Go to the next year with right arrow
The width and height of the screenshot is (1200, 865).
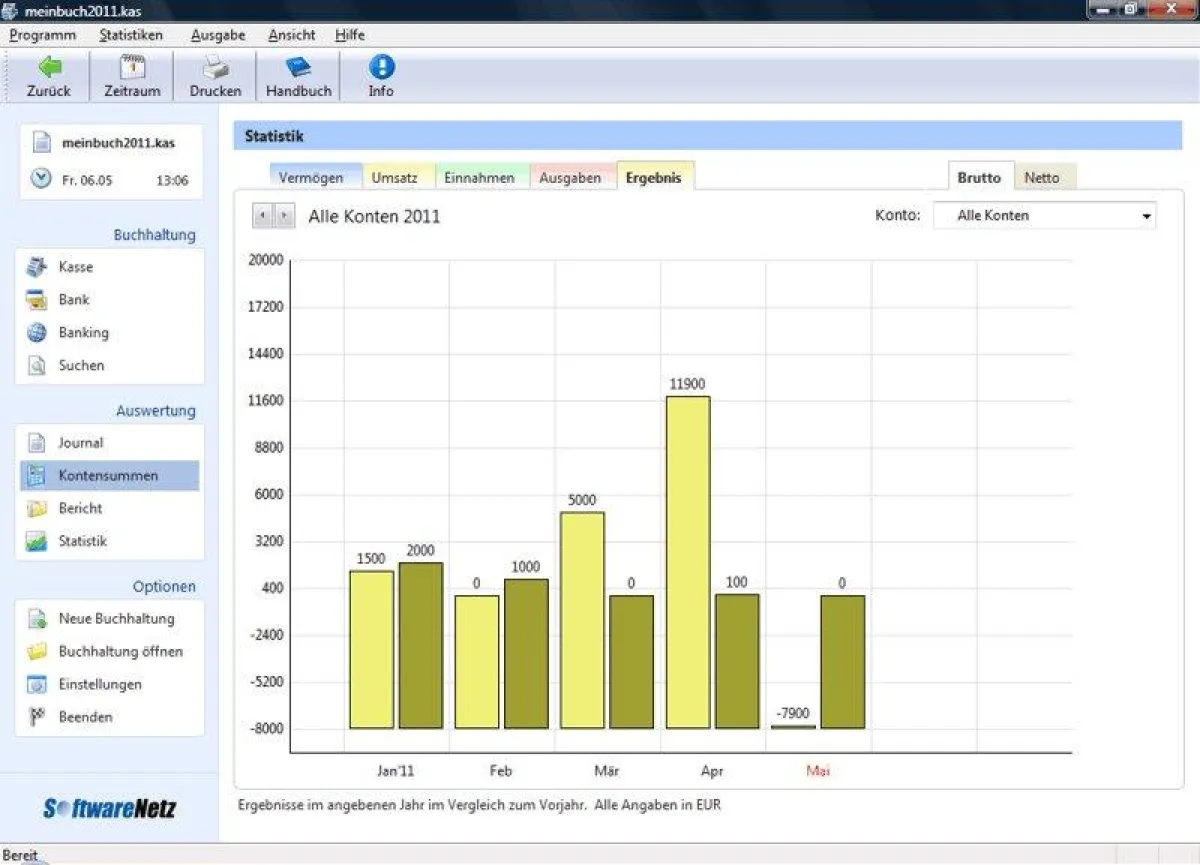(283, 215)
